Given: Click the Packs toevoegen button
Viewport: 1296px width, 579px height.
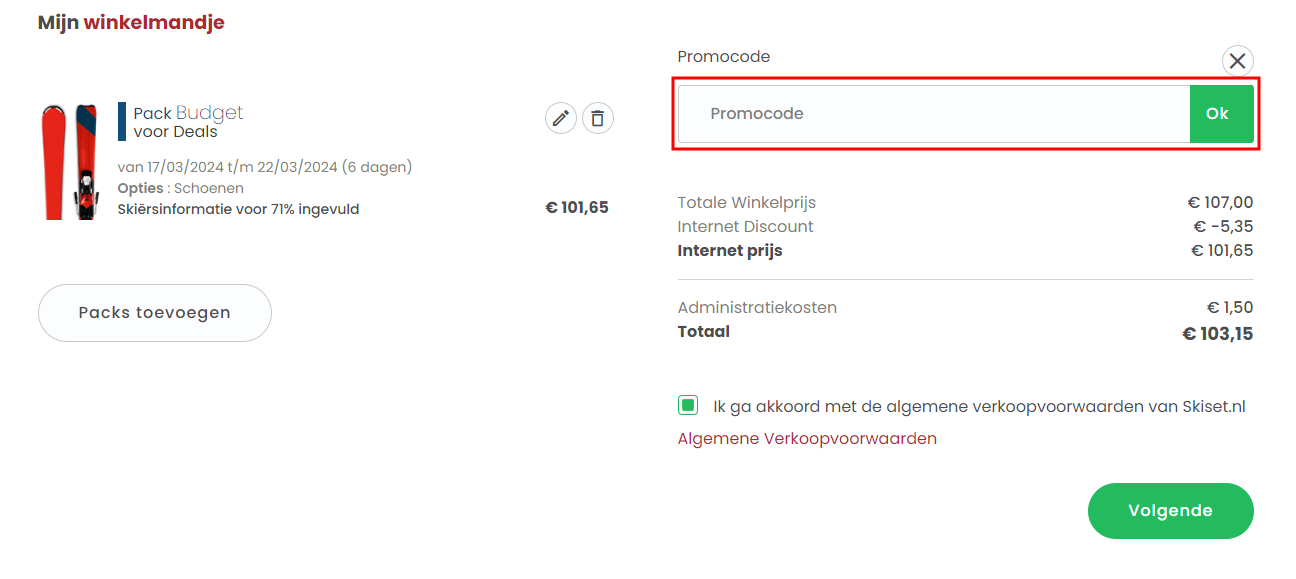Looking at the screenshot, I should 154,313.
